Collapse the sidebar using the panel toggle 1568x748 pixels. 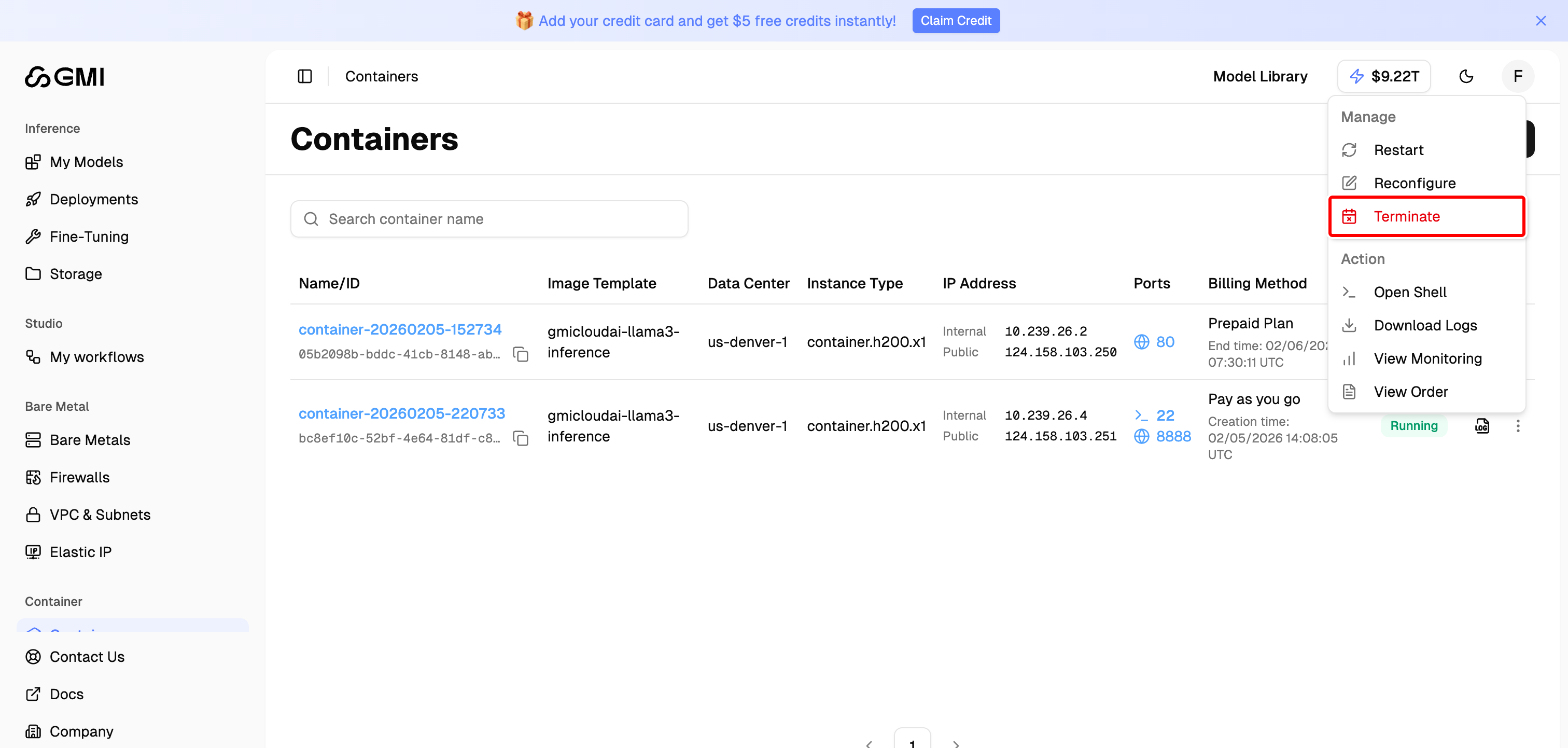(x=304, y=76)
